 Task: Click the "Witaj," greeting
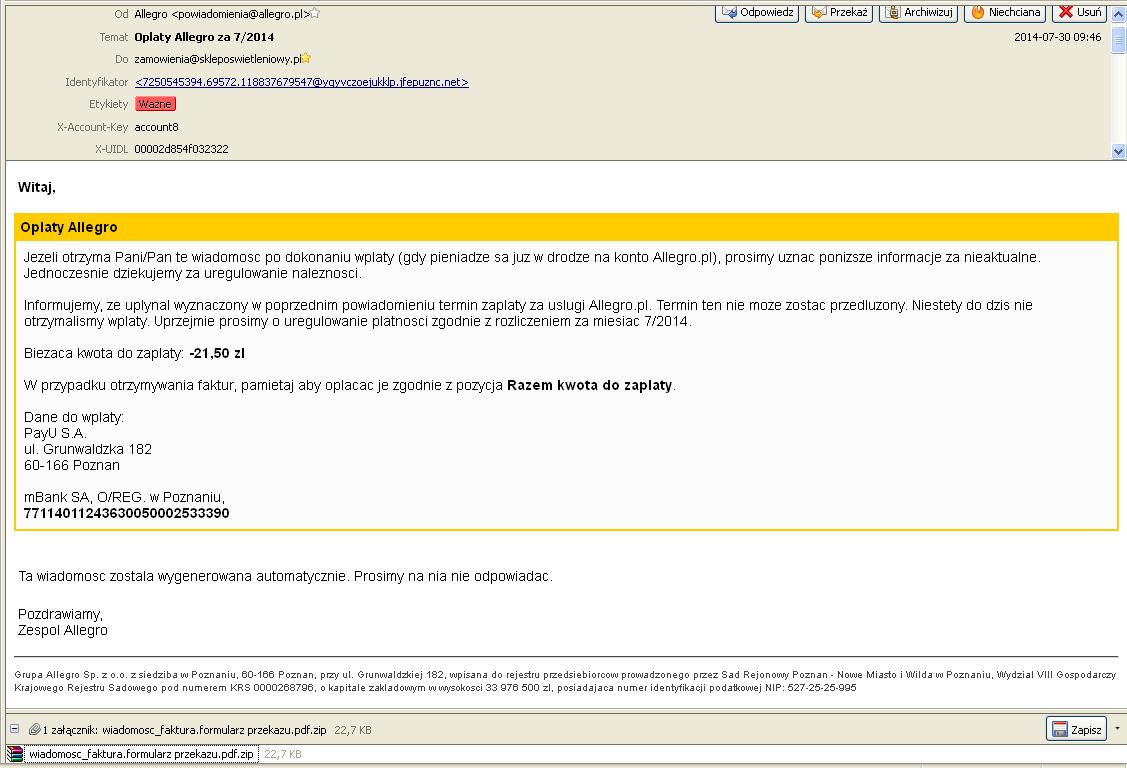(37, 188)
